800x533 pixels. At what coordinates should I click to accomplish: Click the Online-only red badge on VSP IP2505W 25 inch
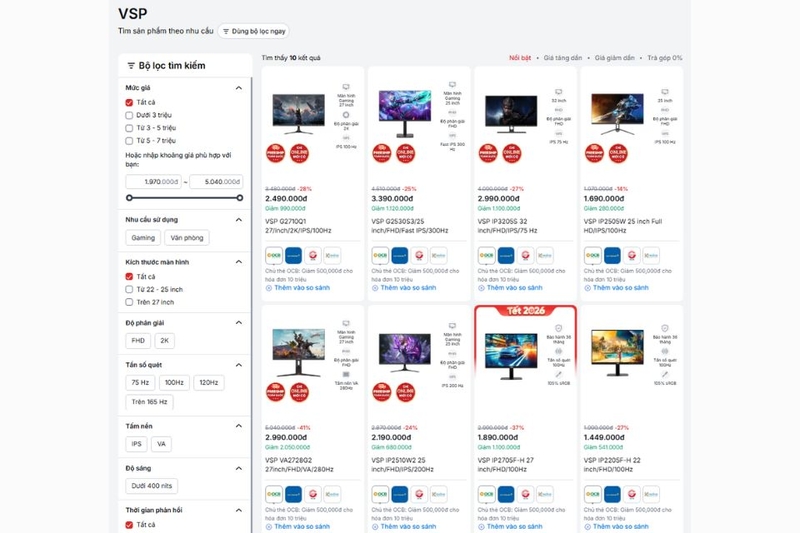click(x=618, y=154)
